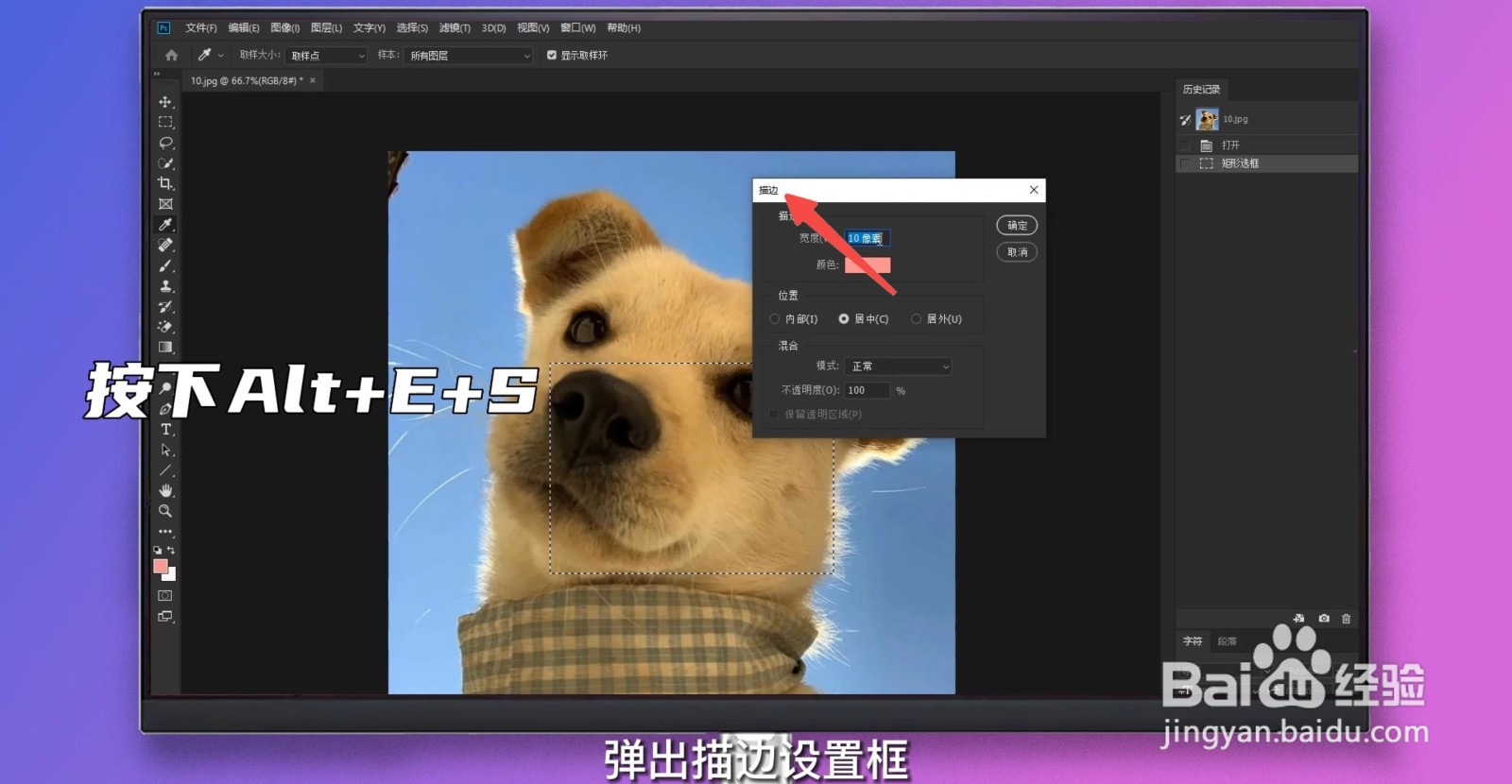Open the 样本 dropdown showing 所有图层
The height and width of the screenshot is (784, 1512).
pos(470,56)
